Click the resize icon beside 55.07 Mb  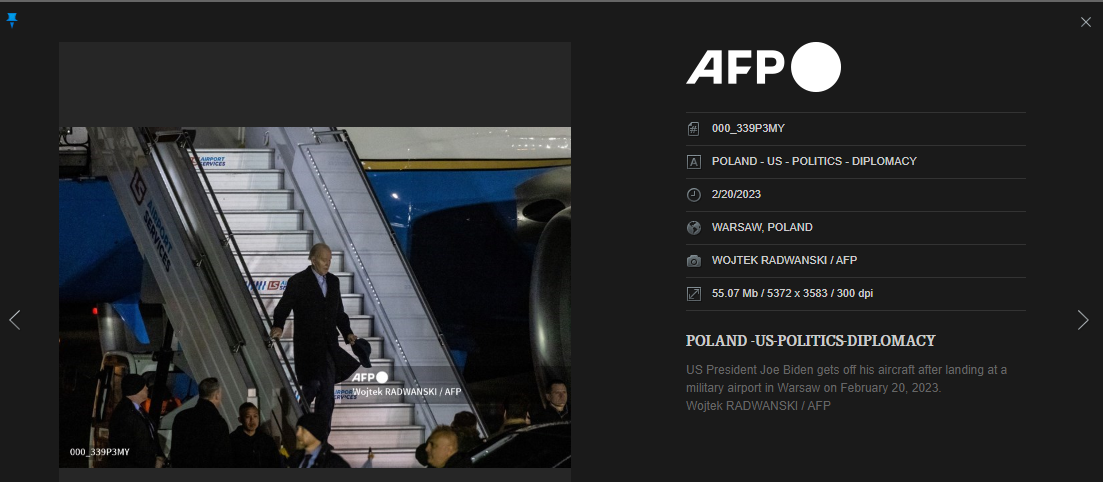694,294
